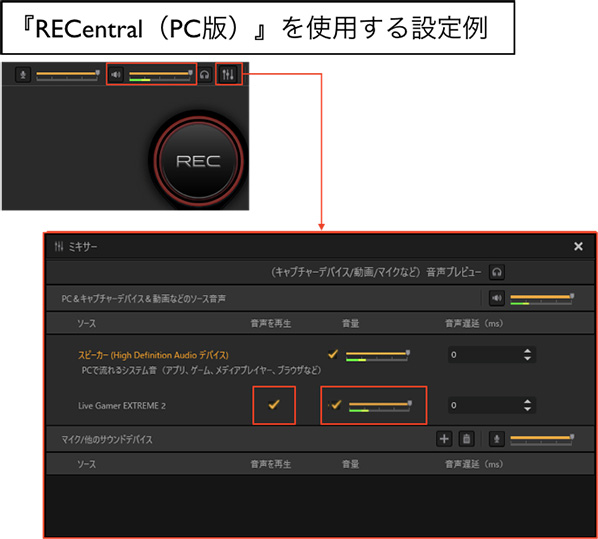Adjust the source audio master volume slider
Screen dimensions: 598x539
(x=542, y=299)
